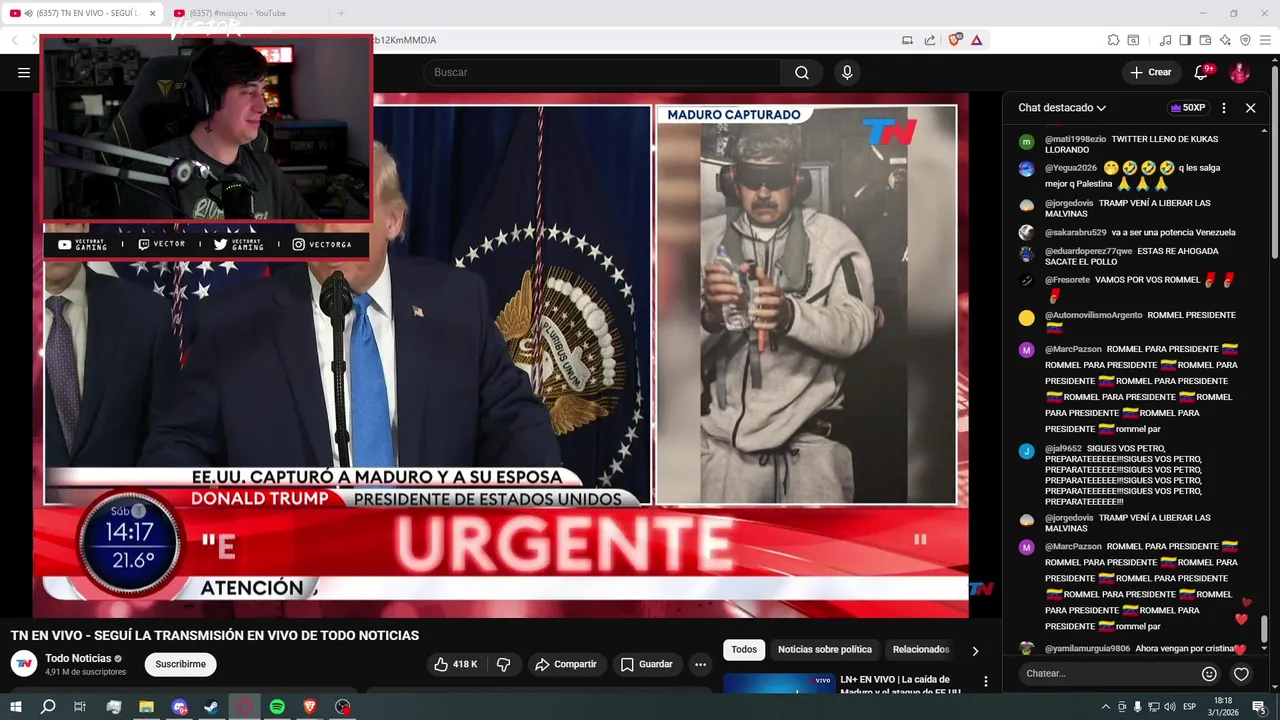The width and height of the screenshot is (1280, 720).
Task: Open Spotify from the taskbar
Action: coord(277,707)
